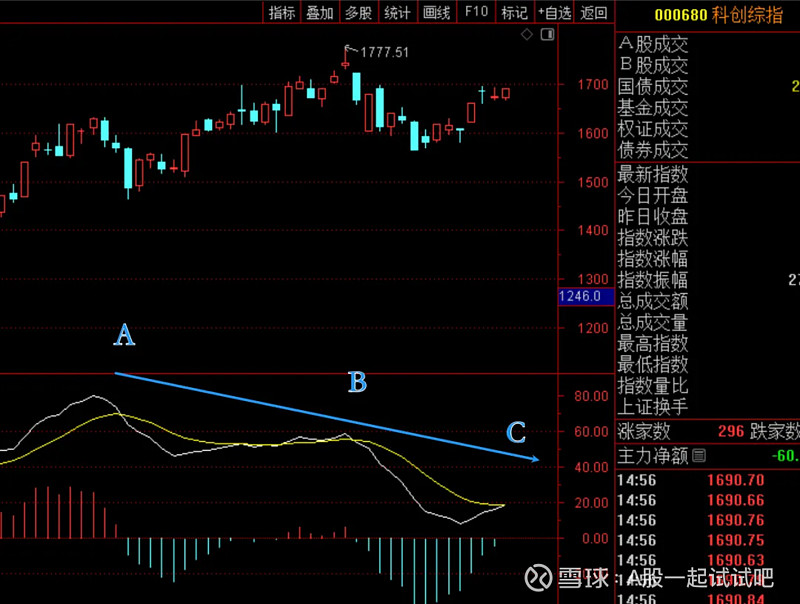Viewport: 800px width, 604px height.
Task: Select the 权证成交 row
Action: (x=707, y=129)
